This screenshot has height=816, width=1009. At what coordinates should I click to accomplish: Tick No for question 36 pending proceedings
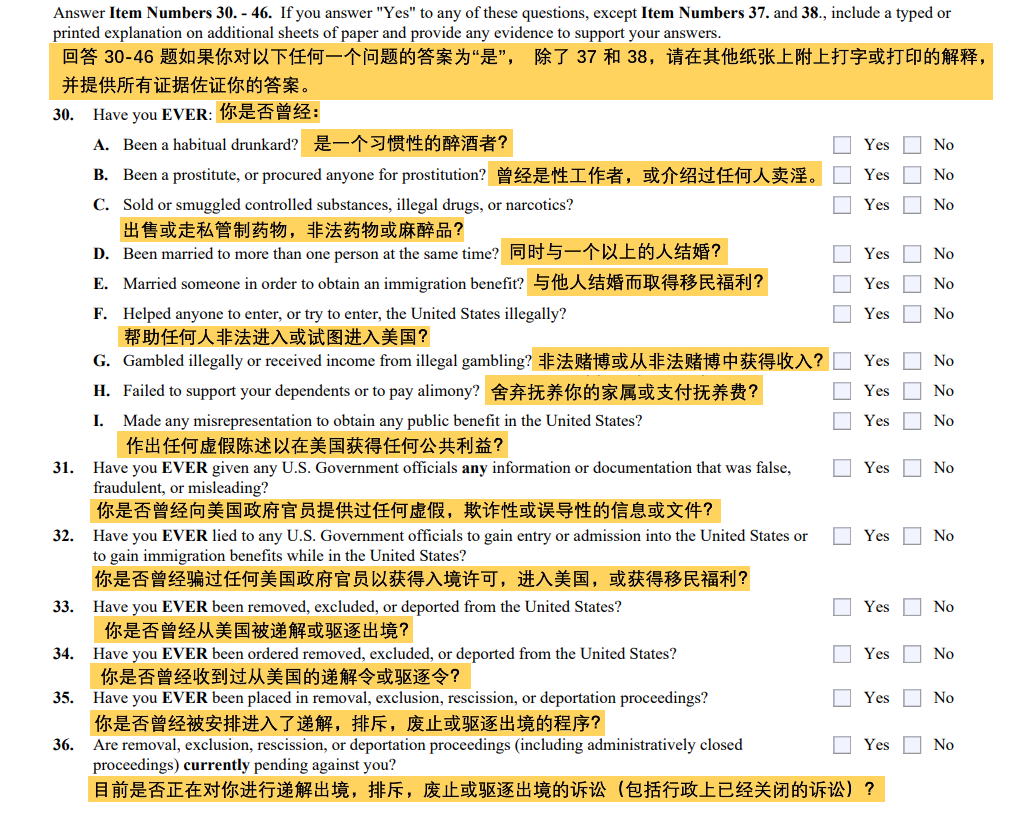[x=912, y=745]
